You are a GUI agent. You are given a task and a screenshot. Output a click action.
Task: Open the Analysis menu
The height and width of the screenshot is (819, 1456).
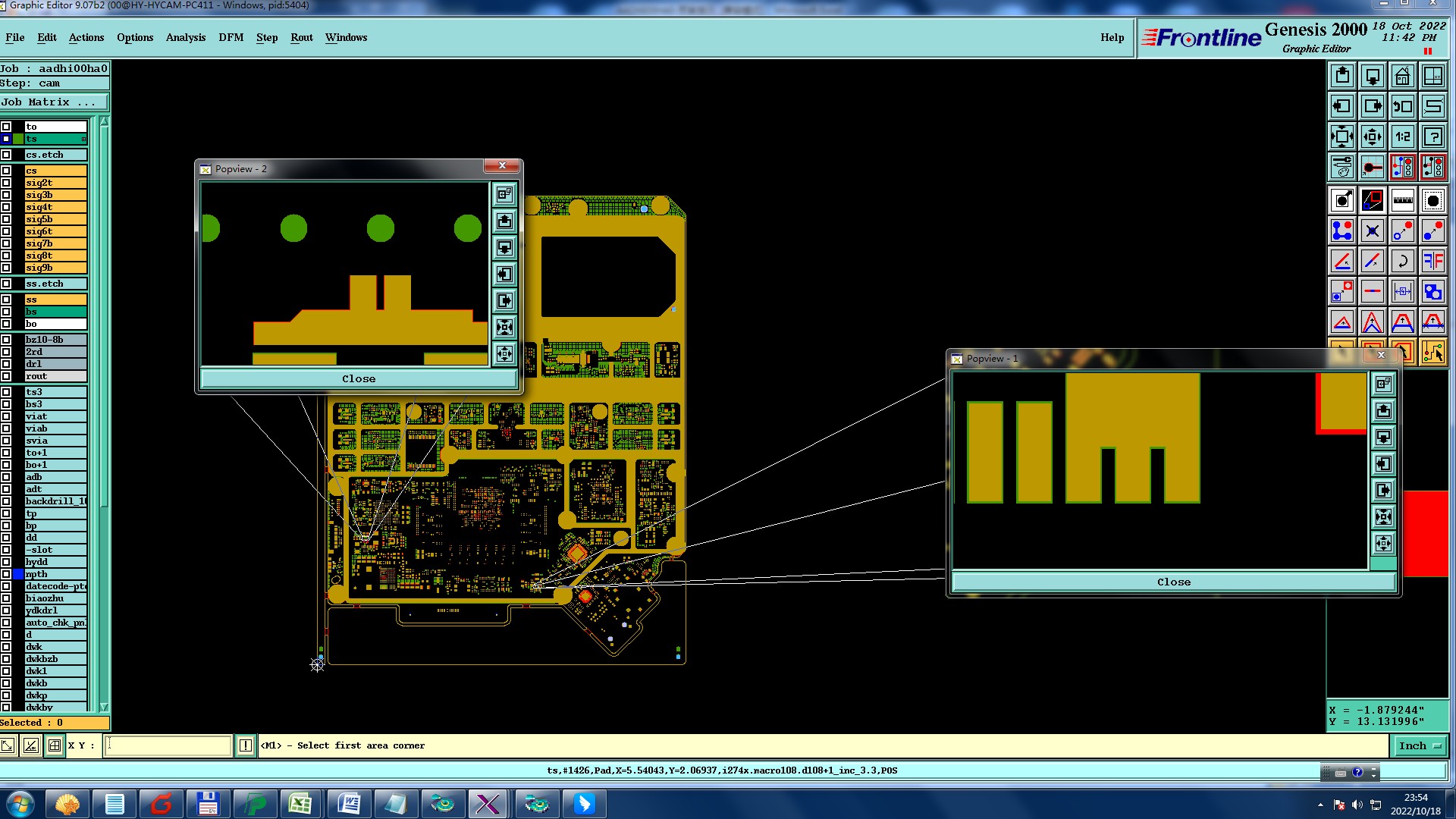(x=185, y=37)
